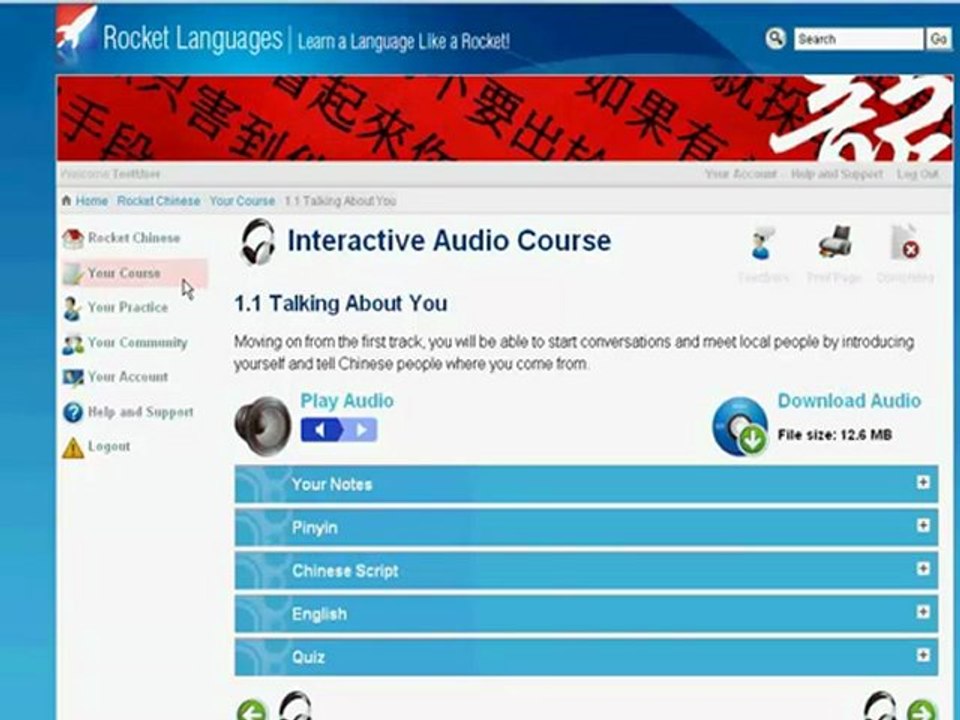Start audio with the player play arrow

coord(361,430)
